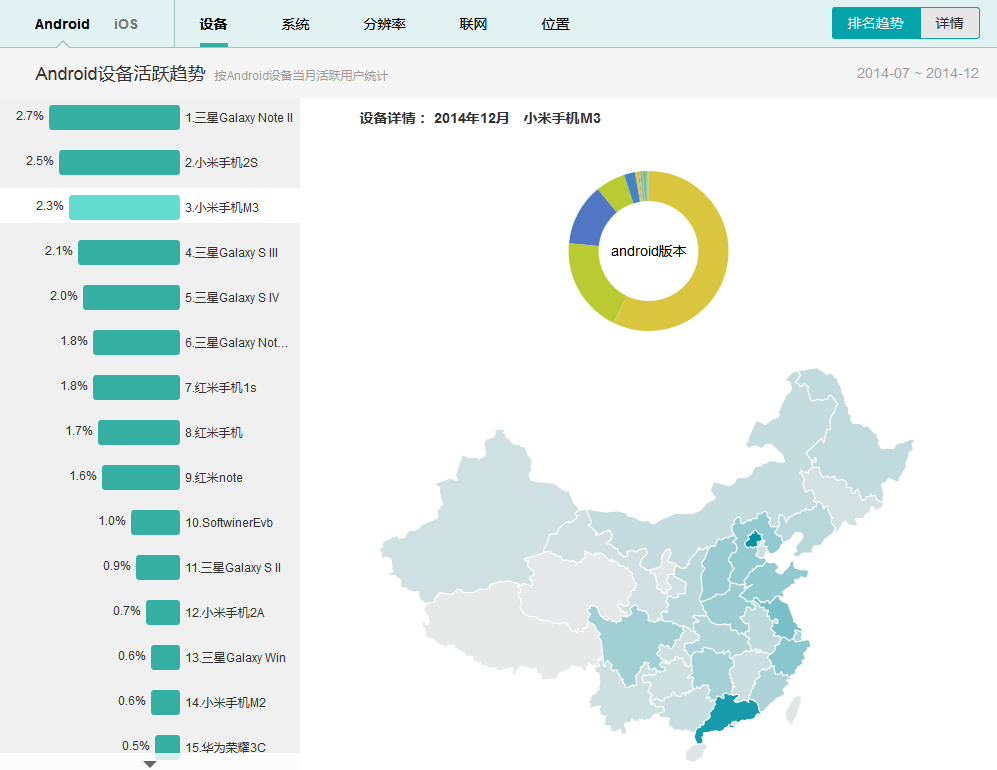Select the truncated 三星Galaxy Not... row
Screen dimensions: 997x770
[x=150, y=342]
